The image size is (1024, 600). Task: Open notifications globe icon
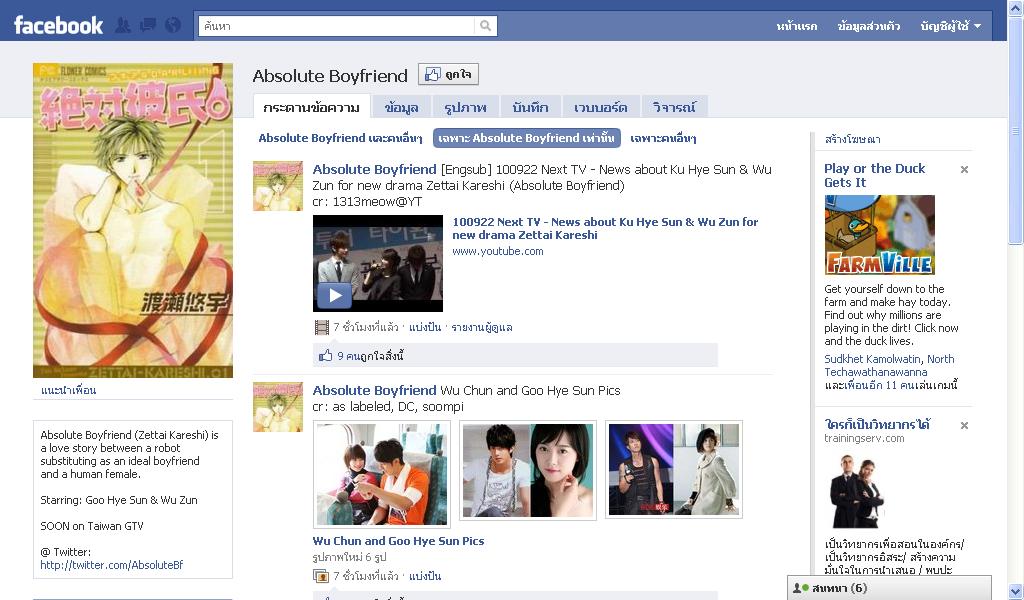click(172, 25)
